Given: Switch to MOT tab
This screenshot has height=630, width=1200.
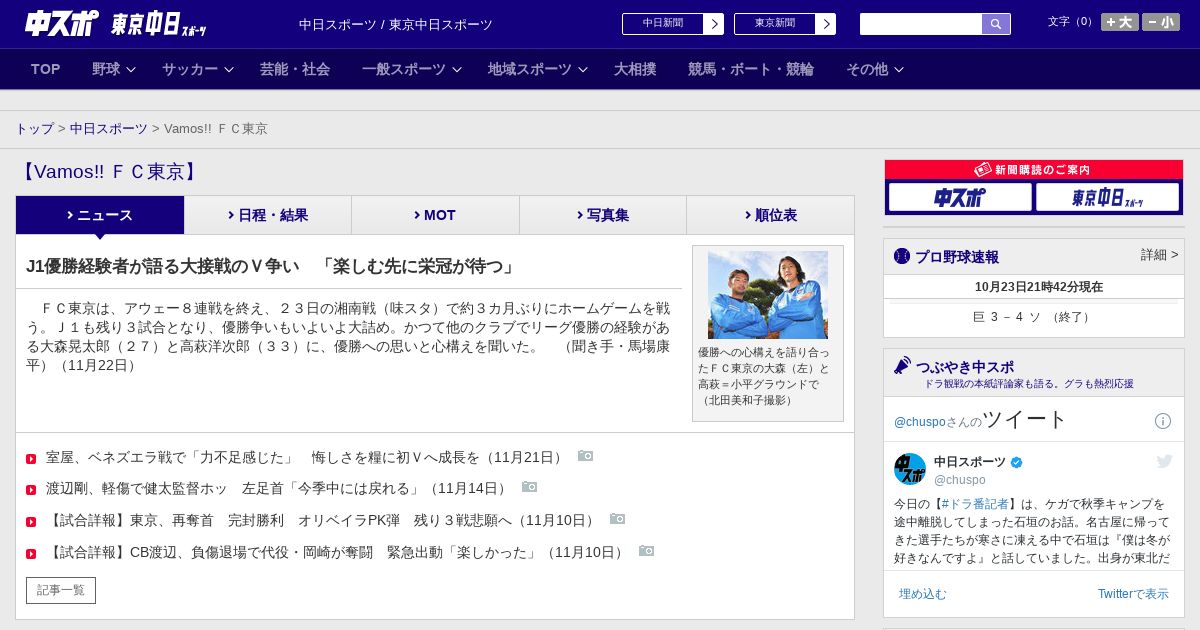Looking at the screenshot, I should coord(435,215).
